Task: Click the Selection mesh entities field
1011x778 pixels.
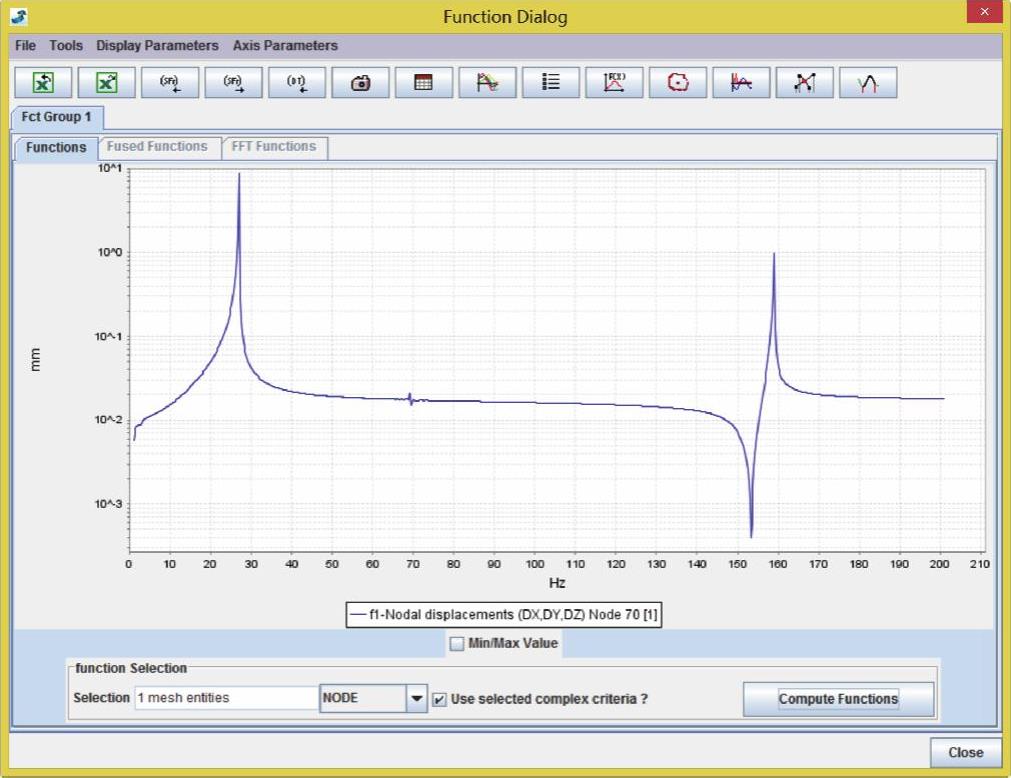Action: pyautogui.click(x=225, y=698)
